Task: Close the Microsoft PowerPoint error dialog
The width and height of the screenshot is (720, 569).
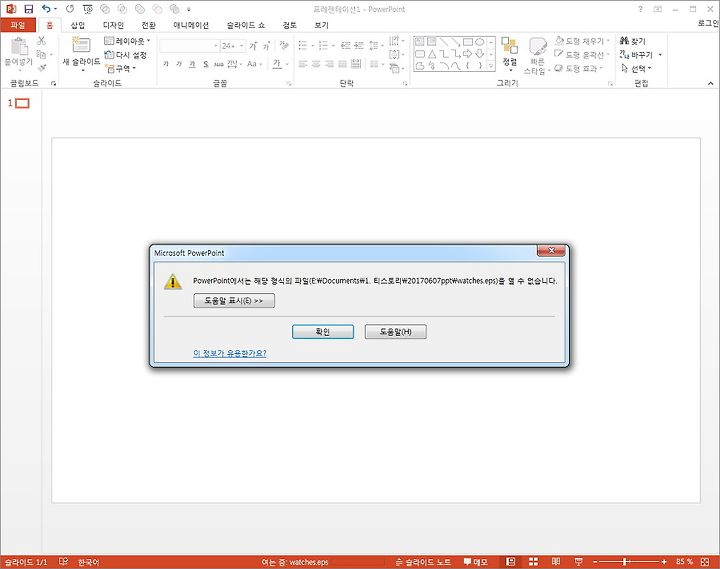Action: [551, 250]
